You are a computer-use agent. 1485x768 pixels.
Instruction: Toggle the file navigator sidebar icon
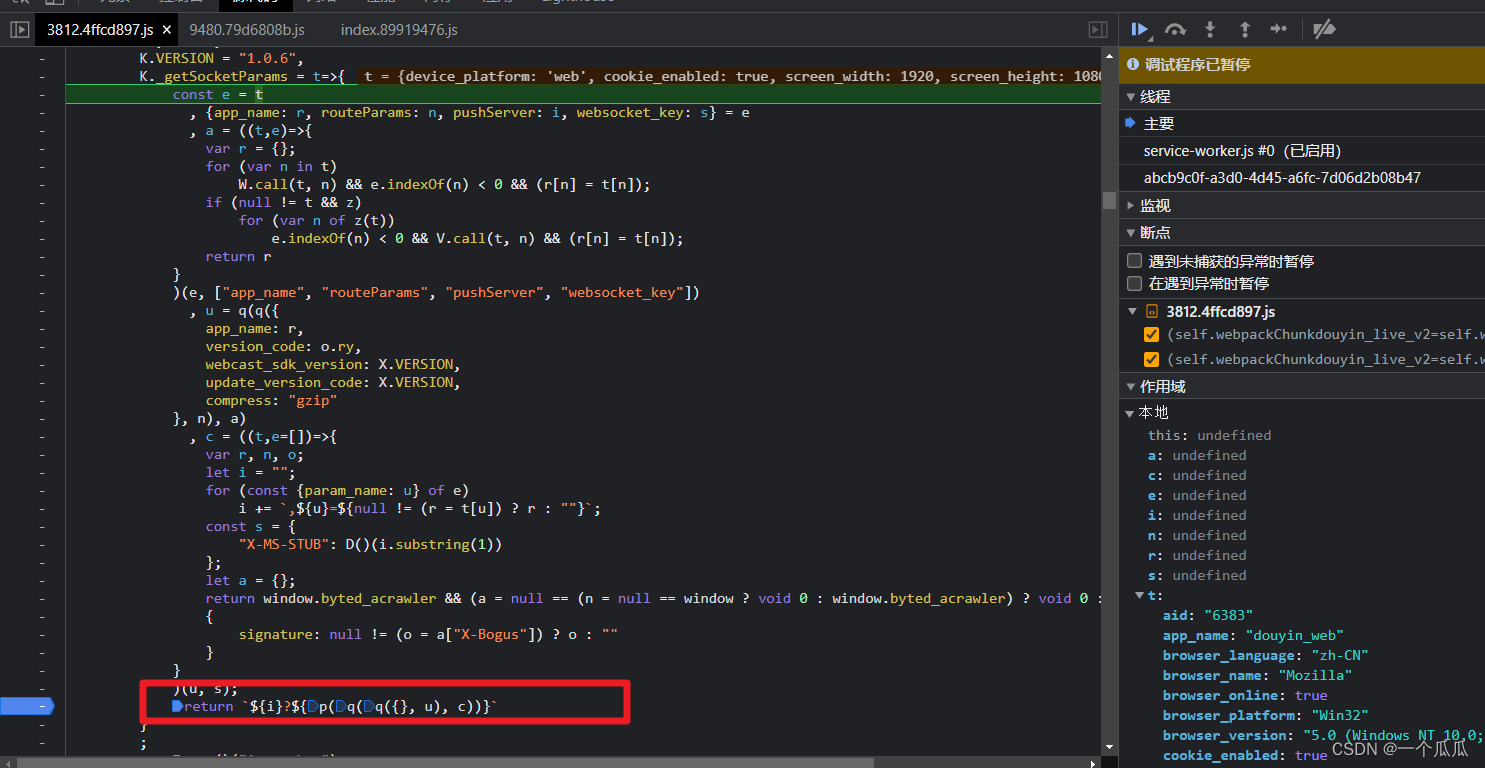[x=20, y=30]
